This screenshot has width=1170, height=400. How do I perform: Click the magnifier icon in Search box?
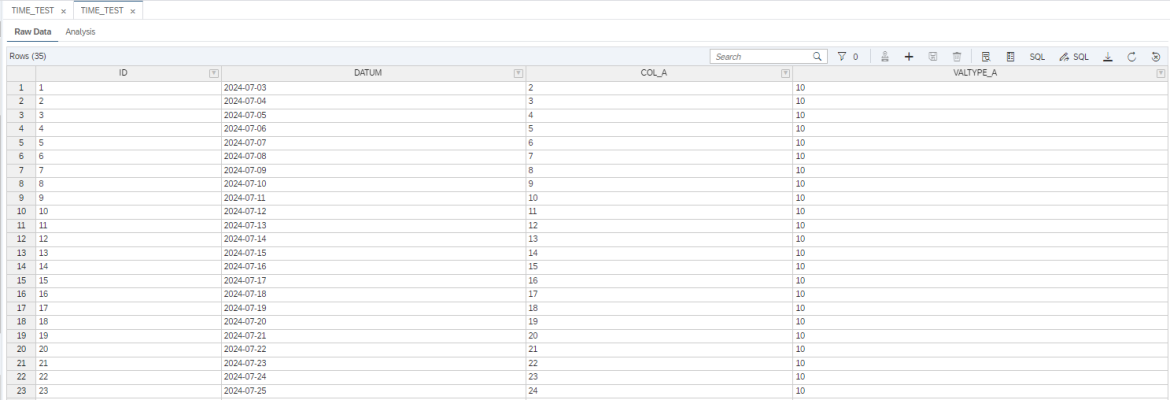[817, 57]
